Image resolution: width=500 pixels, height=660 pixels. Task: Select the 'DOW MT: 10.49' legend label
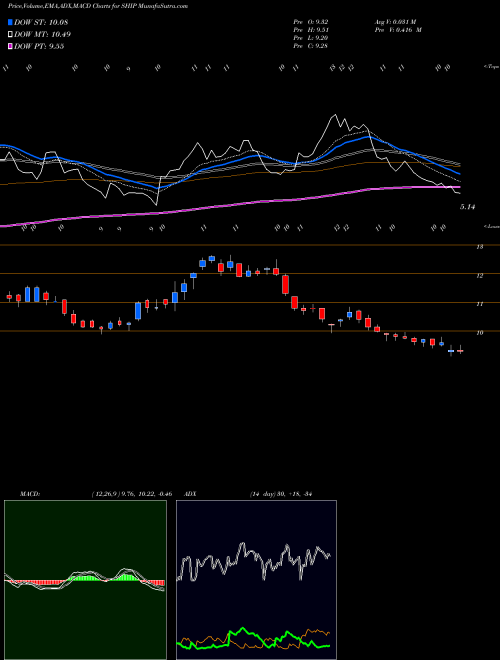pos(42,35)
